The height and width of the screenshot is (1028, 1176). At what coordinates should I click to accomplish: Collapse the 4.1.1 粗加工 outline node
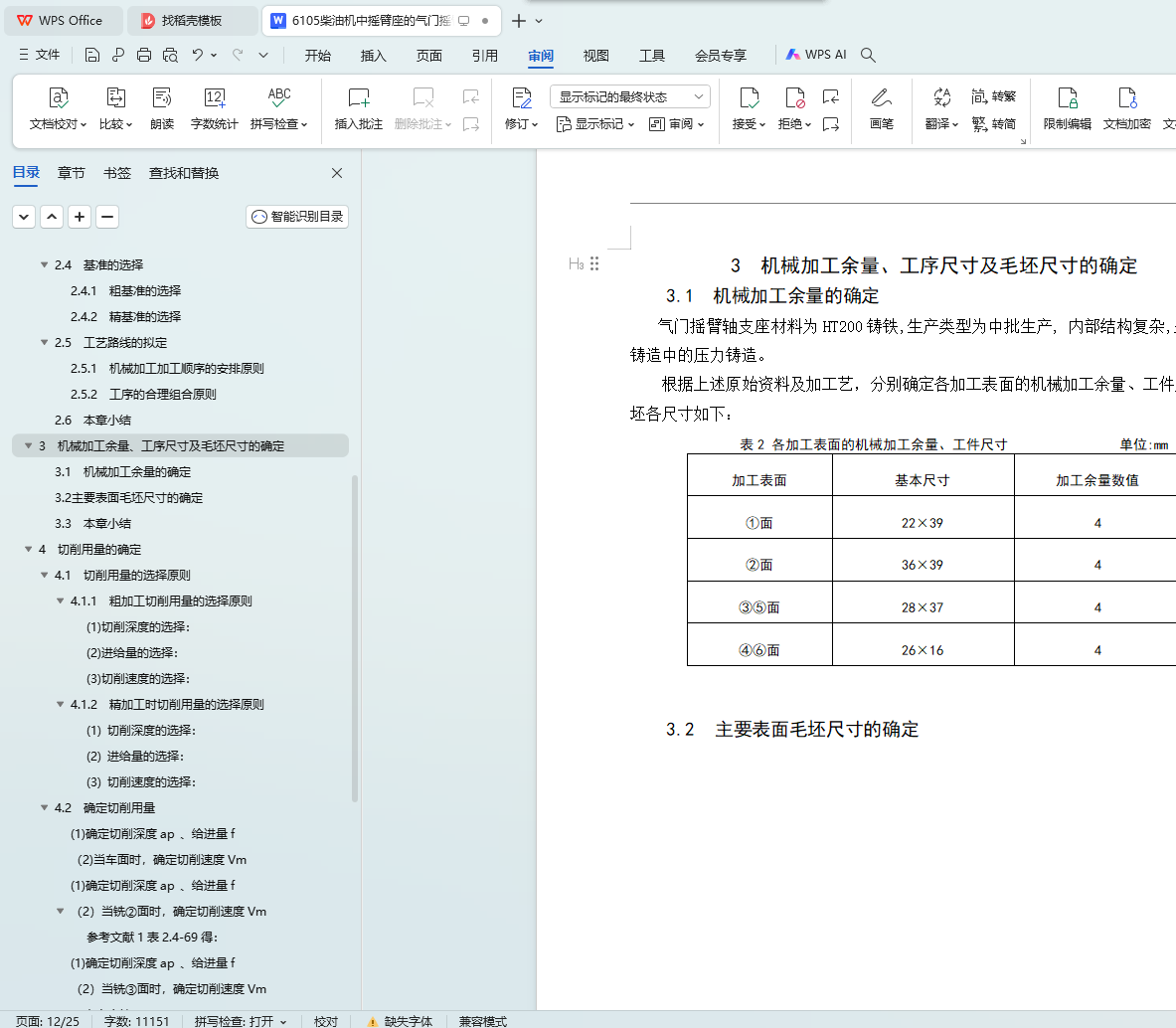coord(60,601)
